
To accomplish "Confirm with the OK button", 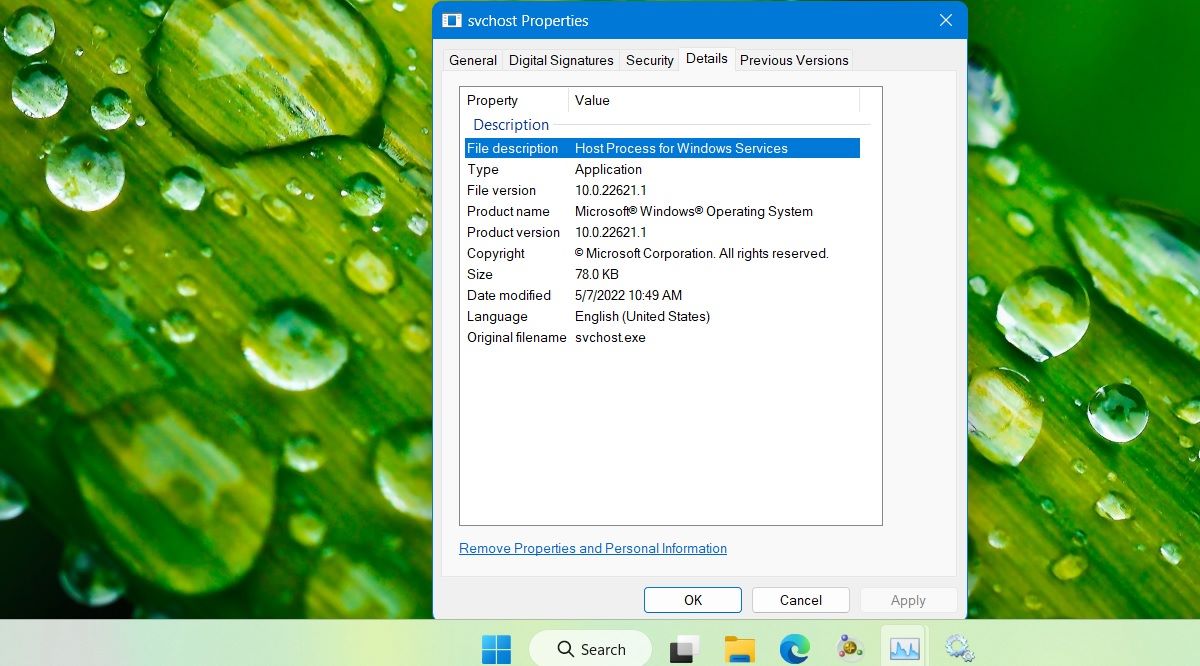I will [692, 600].
